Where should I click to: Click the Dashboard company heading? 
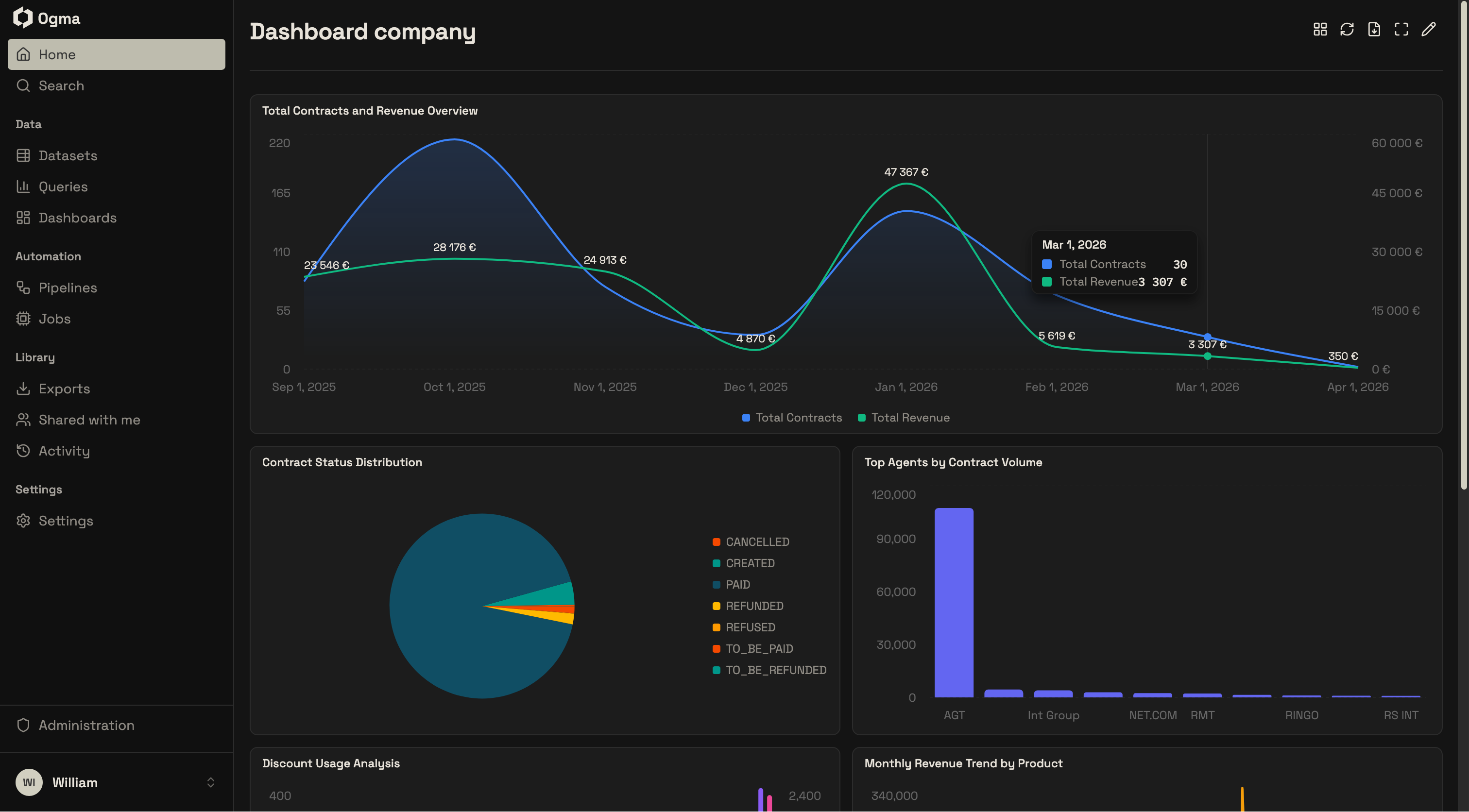point(363,32)
